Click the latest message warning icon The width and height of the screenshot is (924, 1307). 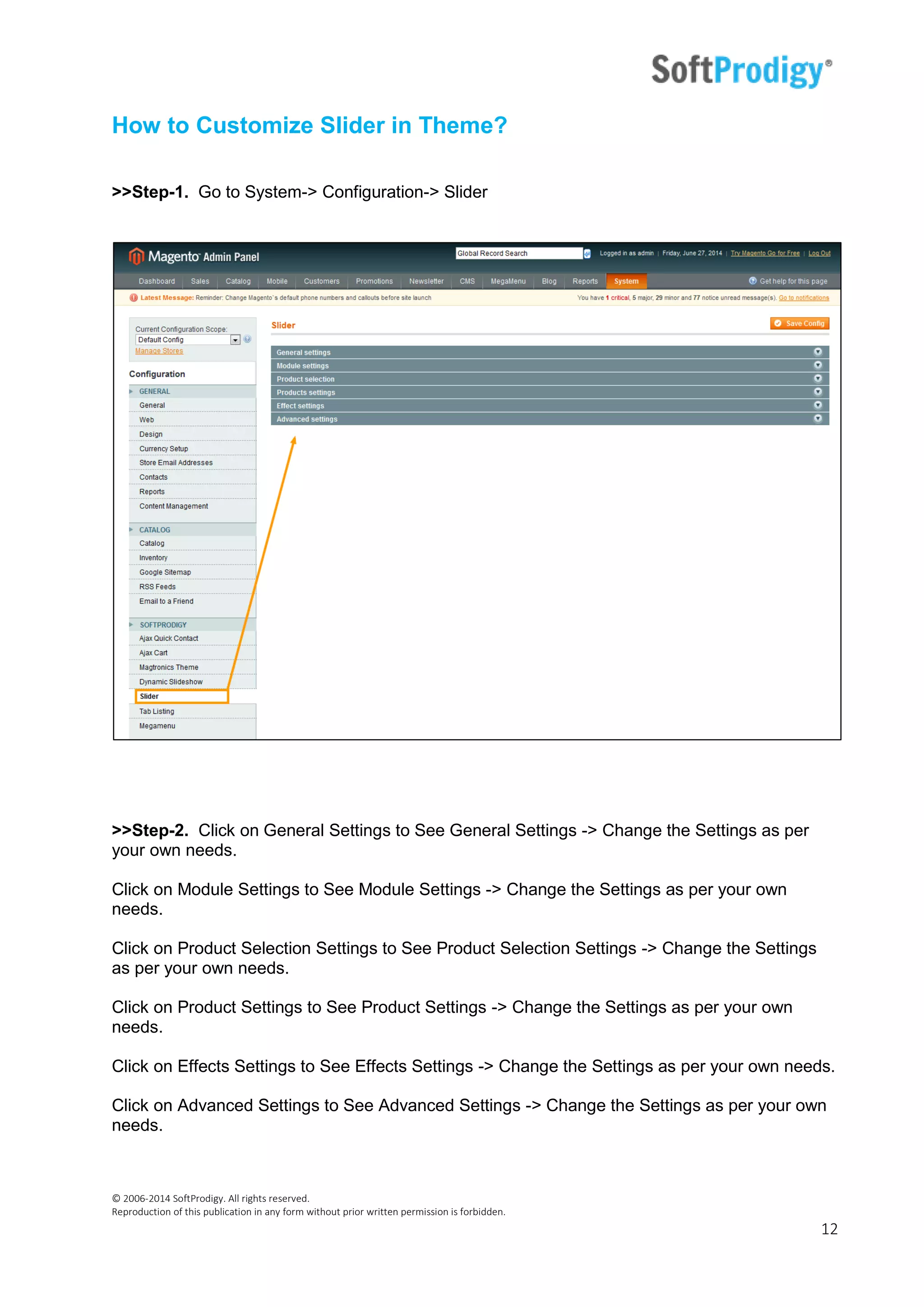(x=134, y=298)
